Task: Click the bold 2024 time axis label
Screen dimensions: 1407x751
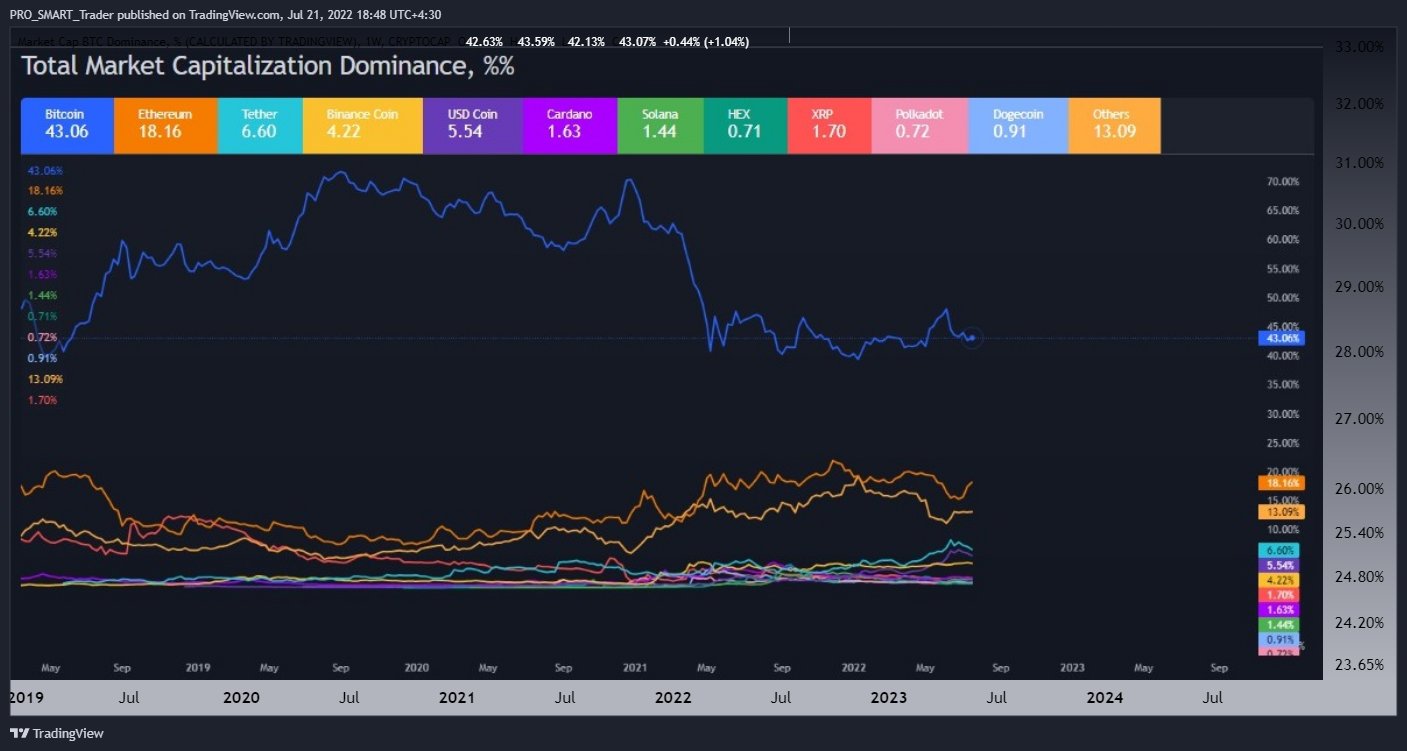Action: click(x=1105, y=698)
